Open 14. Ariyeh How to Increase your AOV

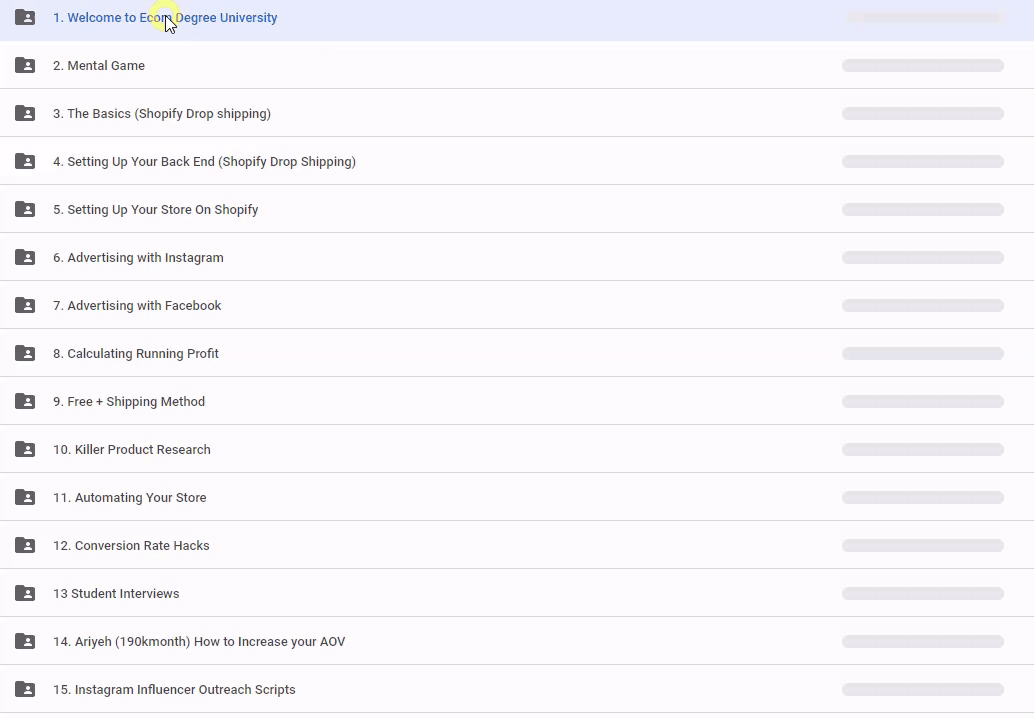pos(198,642)
